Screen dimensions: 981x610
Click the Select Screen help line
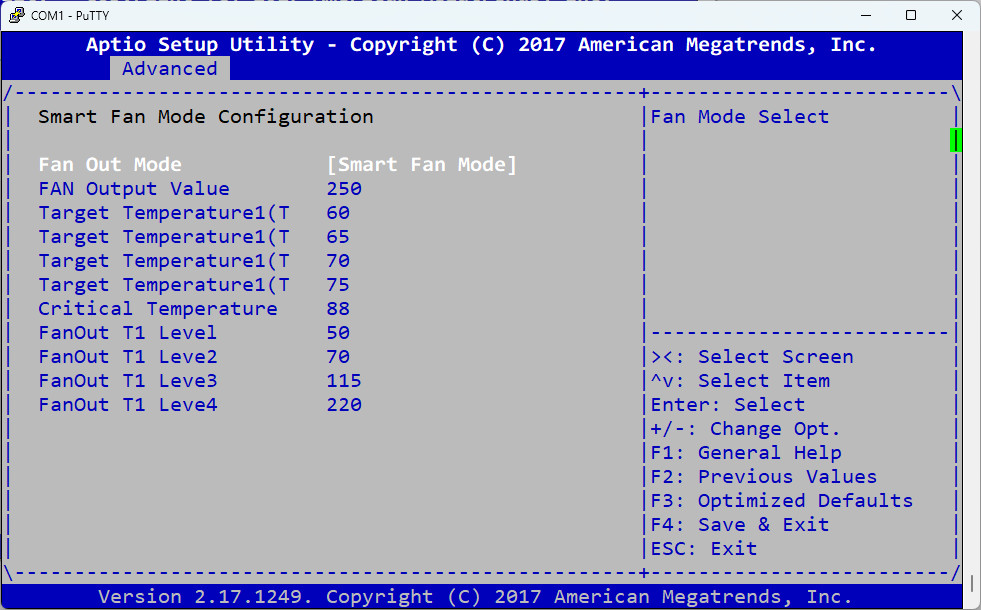pyautogui.click(x=752, y=357)
